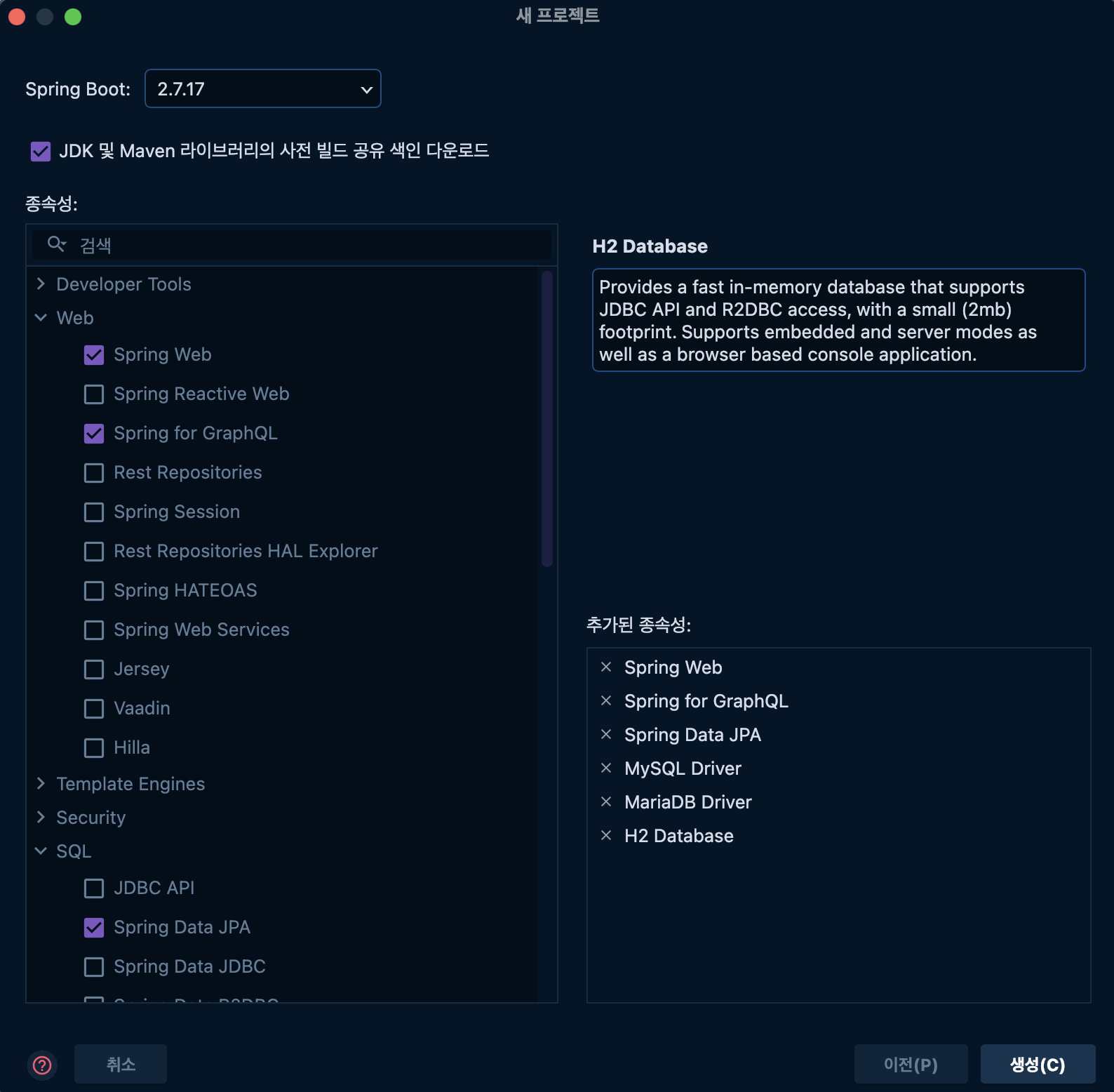The width and height of the screenshot is (1114, 1092).
Task: Remove Spring for GraphQL via its X icon
Action: click(x=606, y=701)
